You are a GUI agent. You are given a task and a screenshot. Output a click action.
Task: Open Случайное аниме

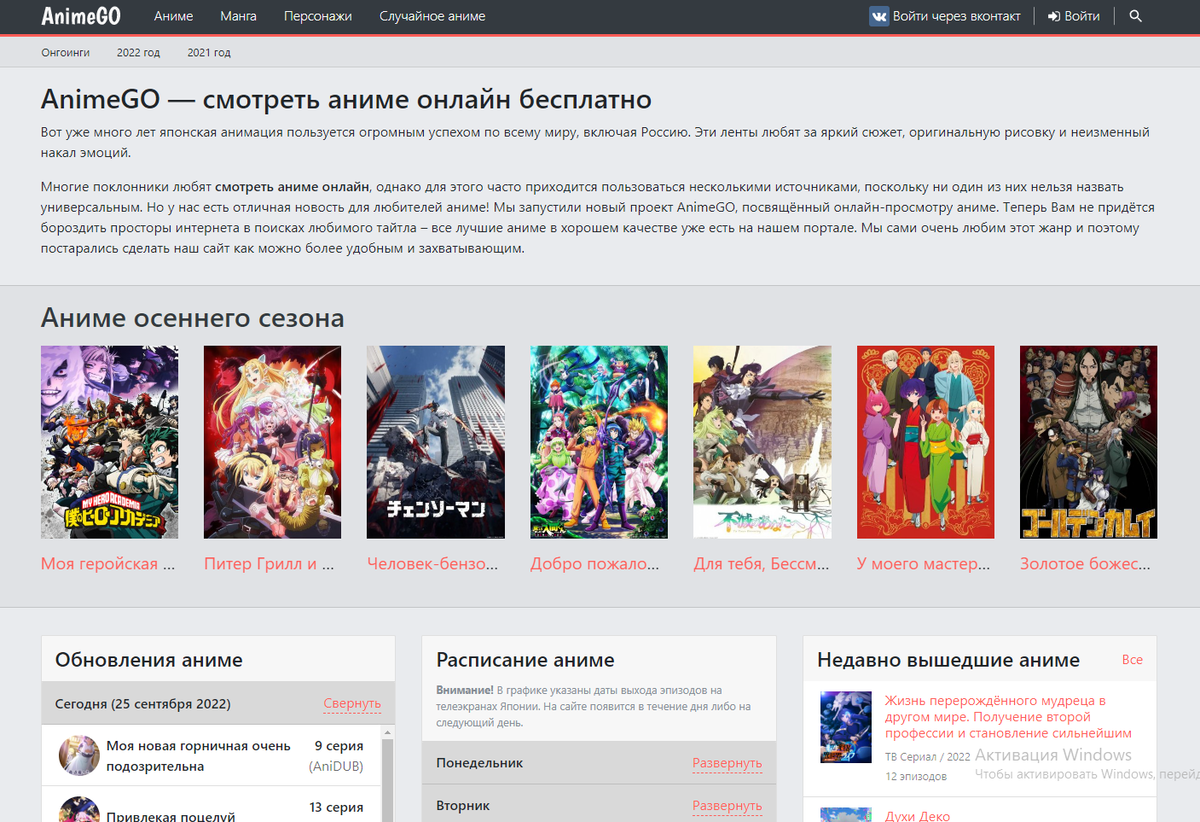click(x=432, y=16)
